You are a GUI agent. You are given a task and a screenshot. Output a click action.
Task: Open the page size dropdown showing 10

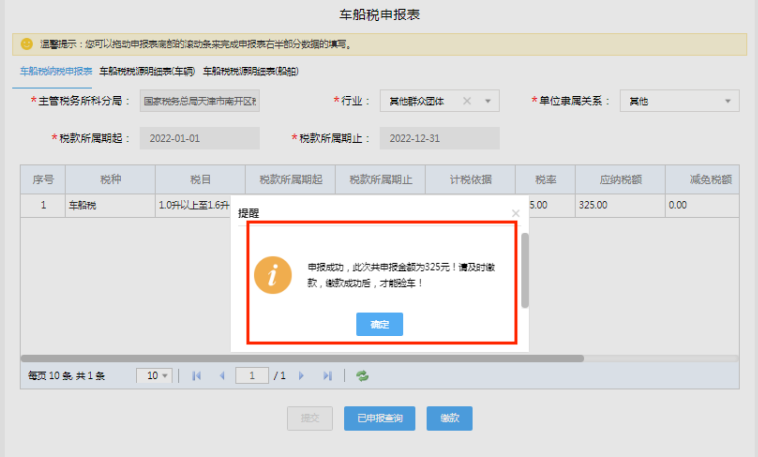pos(154,376)
